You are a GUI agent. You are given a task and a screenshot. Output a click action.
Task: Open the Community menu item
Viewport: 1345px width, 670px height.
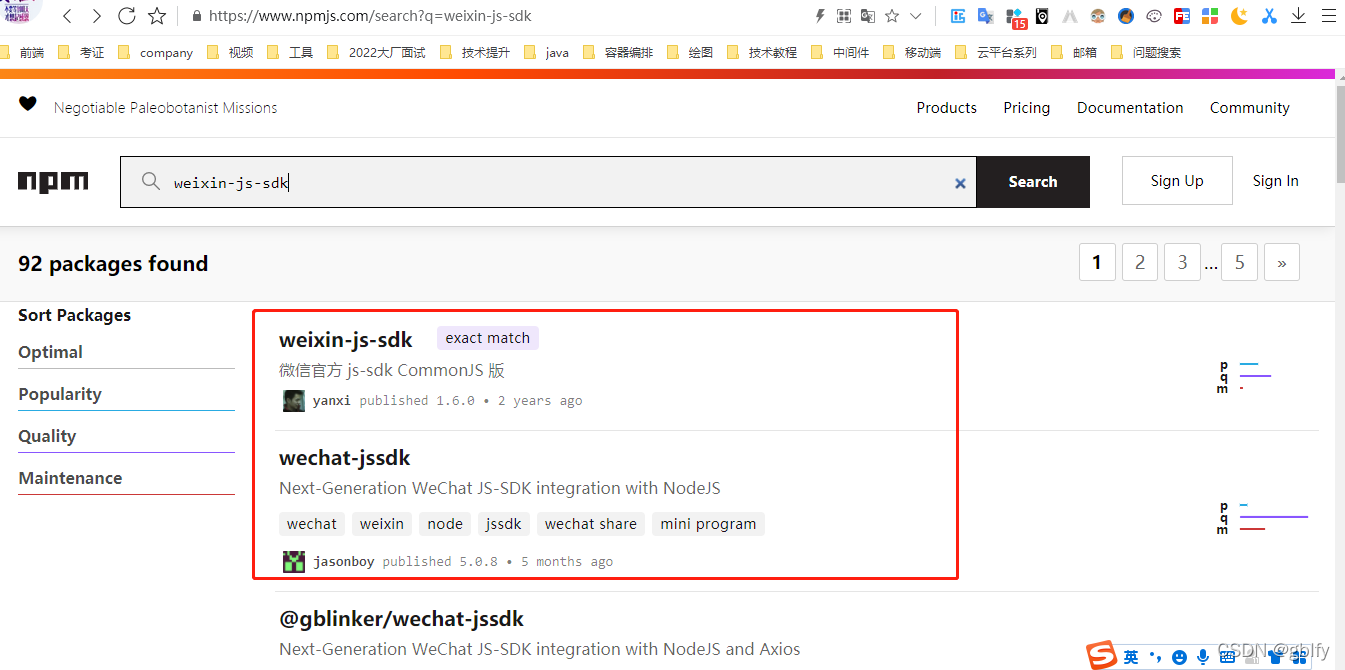1250,108
